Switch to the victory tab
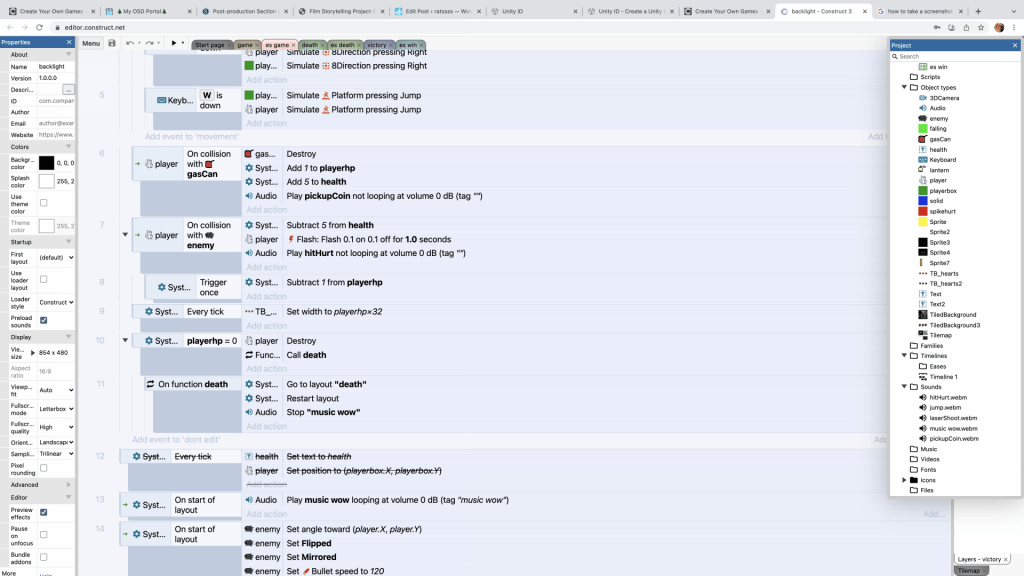 [376, 45]
